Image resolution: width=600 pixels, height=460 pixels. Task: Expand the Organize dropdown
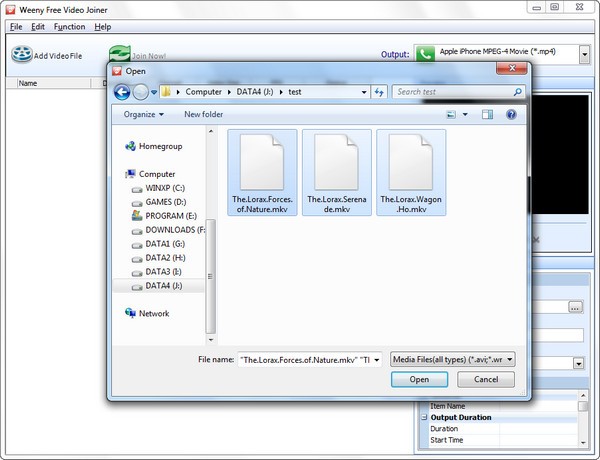click(x=144, y=115)
